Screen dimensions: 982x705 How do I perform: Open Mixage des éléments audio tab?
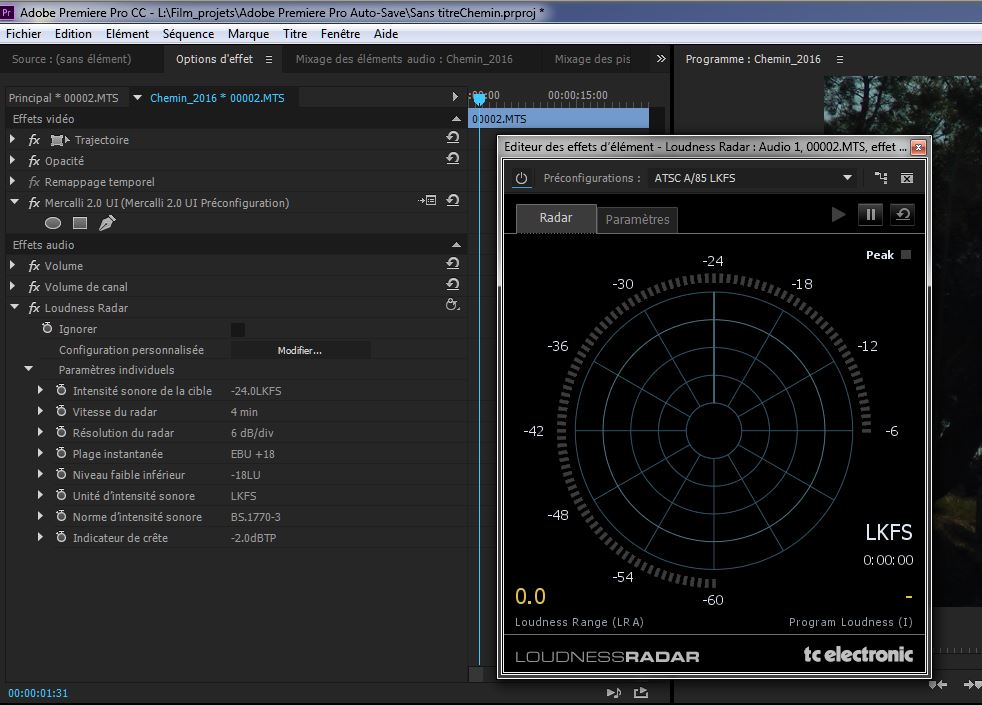[x=404, y=59]
